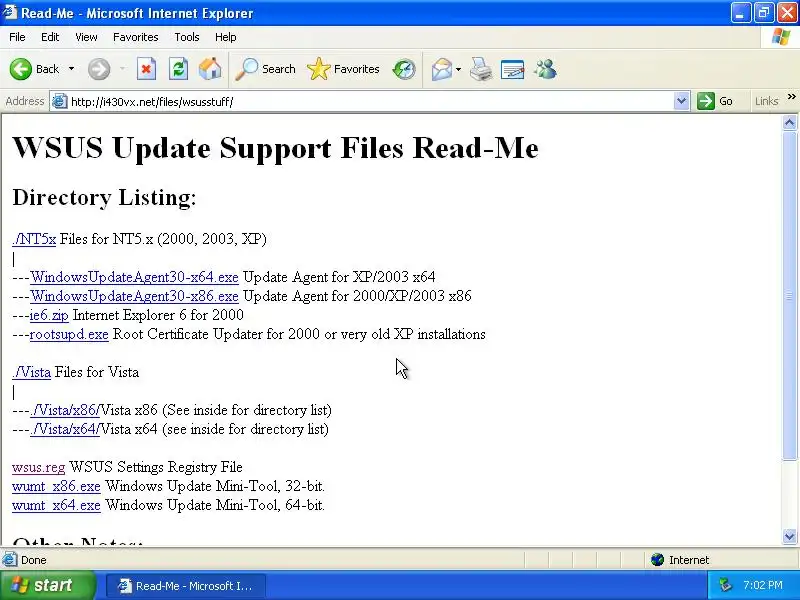Expand the Mail dropdown arrow
Screen dimensions: 800x600
coord(458,69)
